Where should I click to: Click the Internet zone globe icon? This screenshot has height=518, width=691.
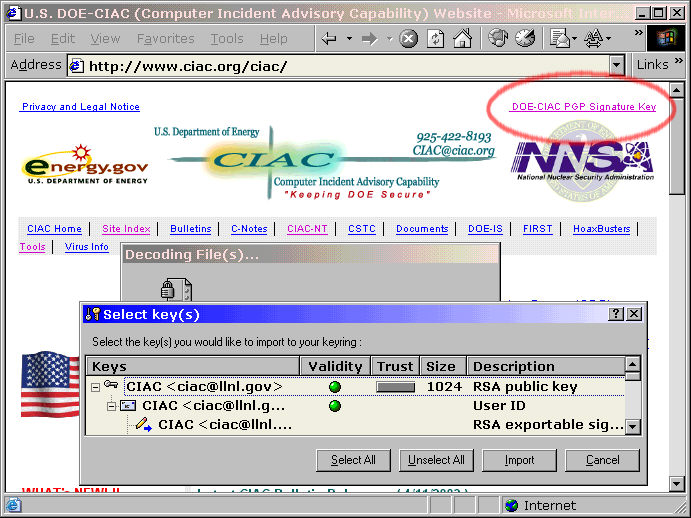pyautogui.click(x=512, y=505)
